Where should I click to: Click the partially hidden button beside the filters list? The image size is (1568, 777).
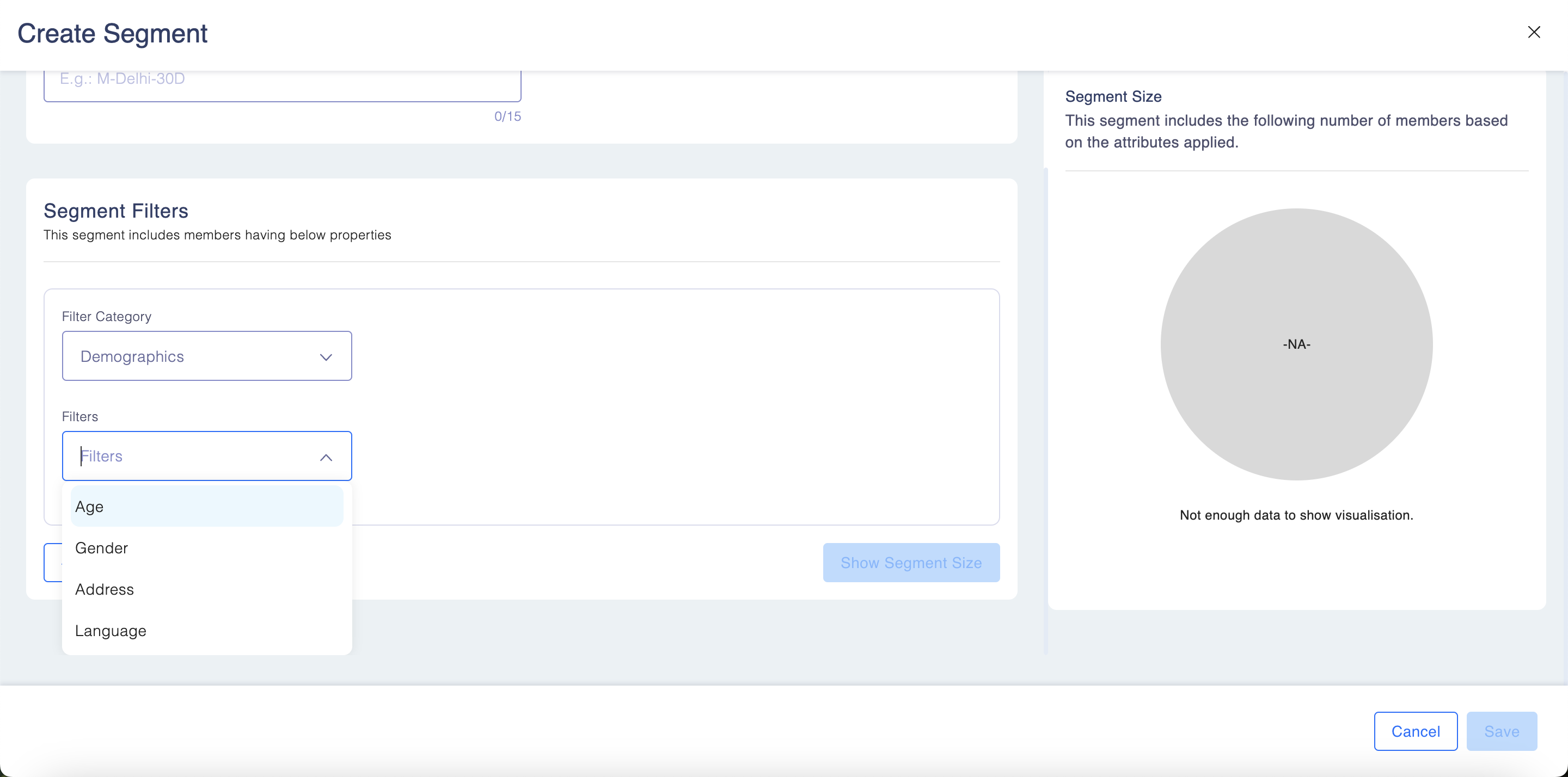point(53,562)
